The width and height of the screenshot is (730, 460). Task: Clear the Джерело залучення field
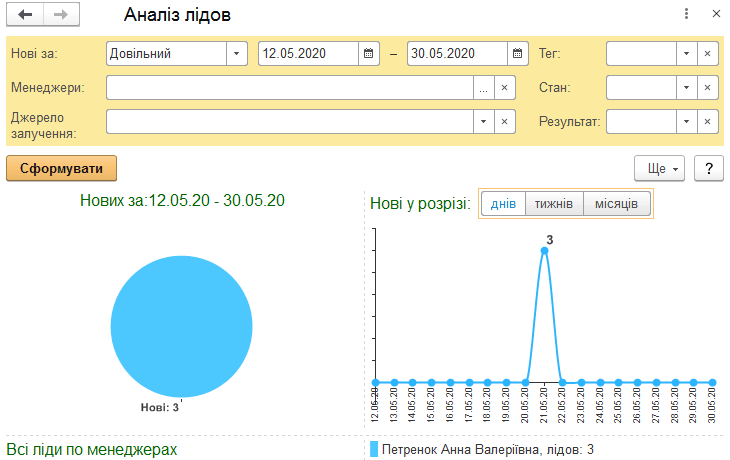click(x=505, y=122)
